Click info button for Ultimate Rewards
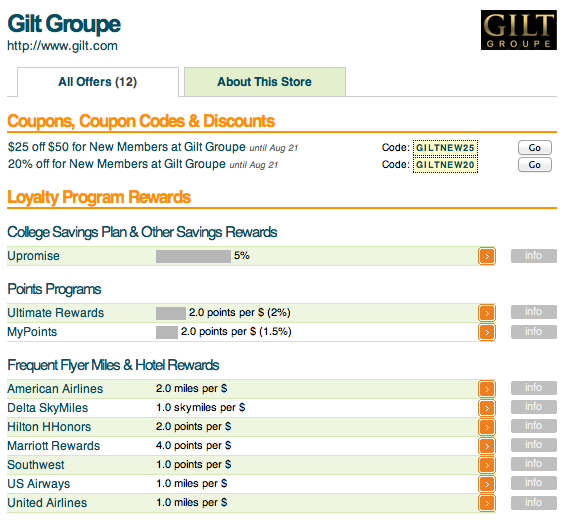Image resolution: width=567 pixels, height=524 pixels. pos(533,312)
